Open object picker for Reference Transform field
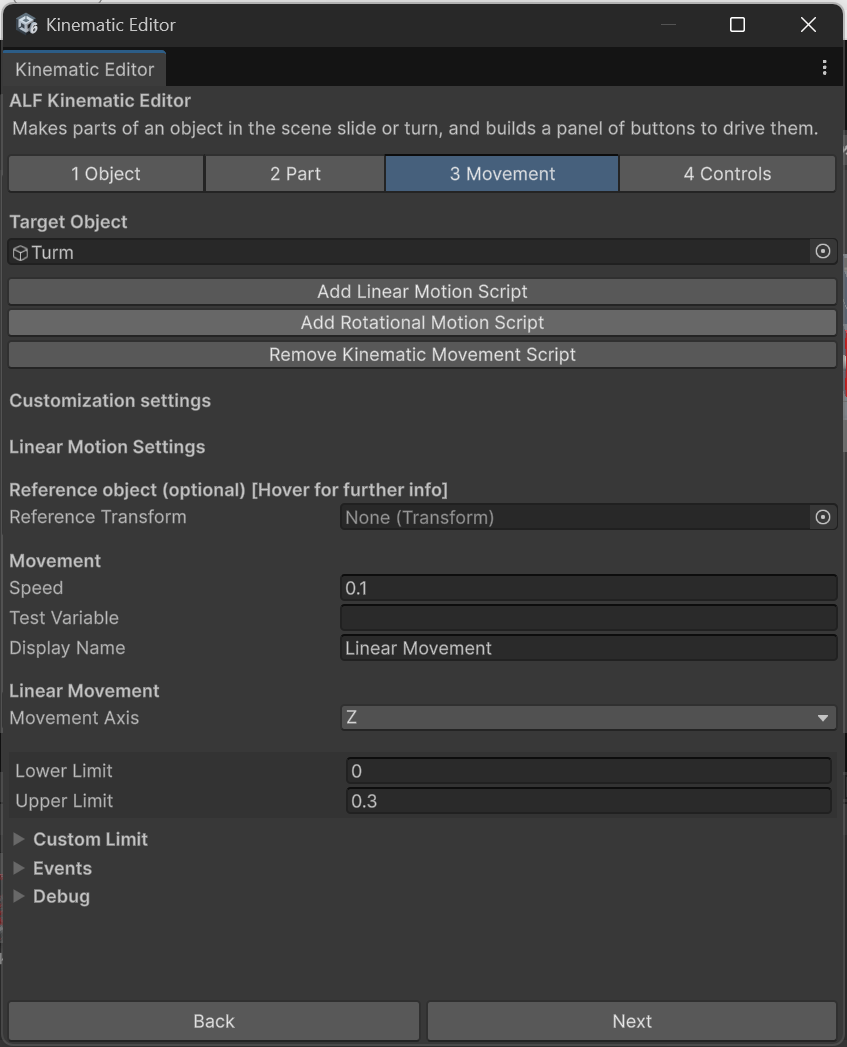This screenshot has width=847, height=1047. pyautogui.click(x=822, y=517)
